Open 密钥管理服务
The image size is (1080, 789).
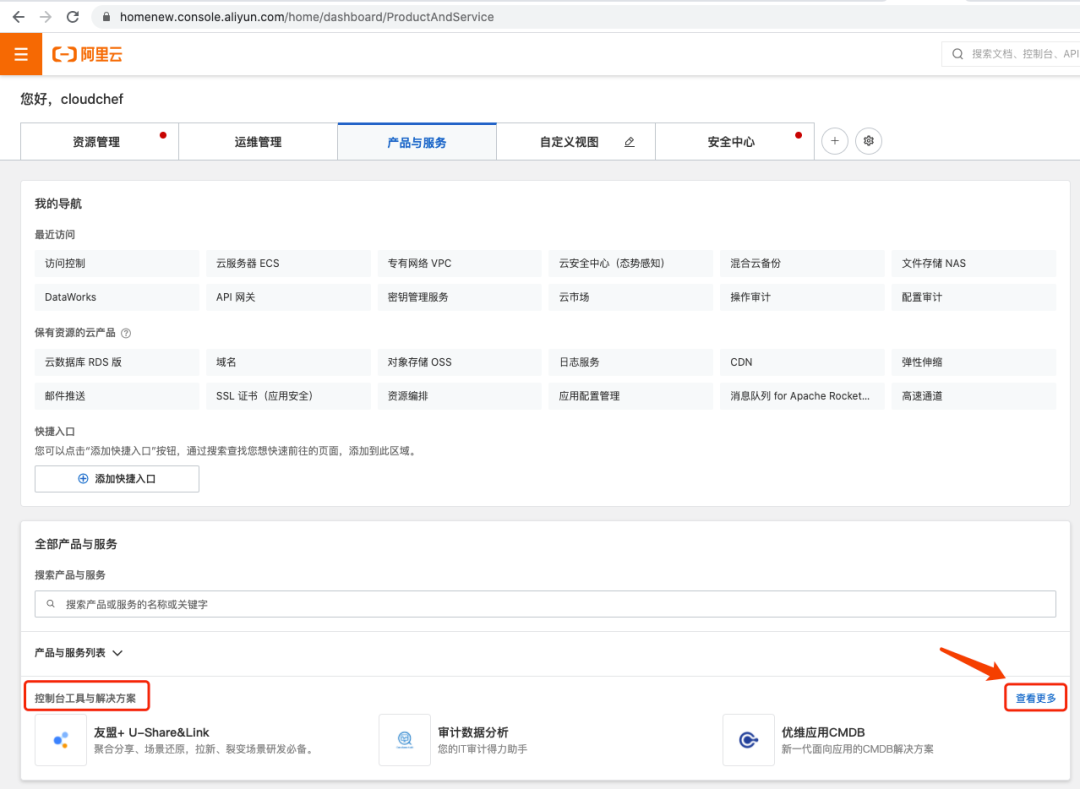459,297
